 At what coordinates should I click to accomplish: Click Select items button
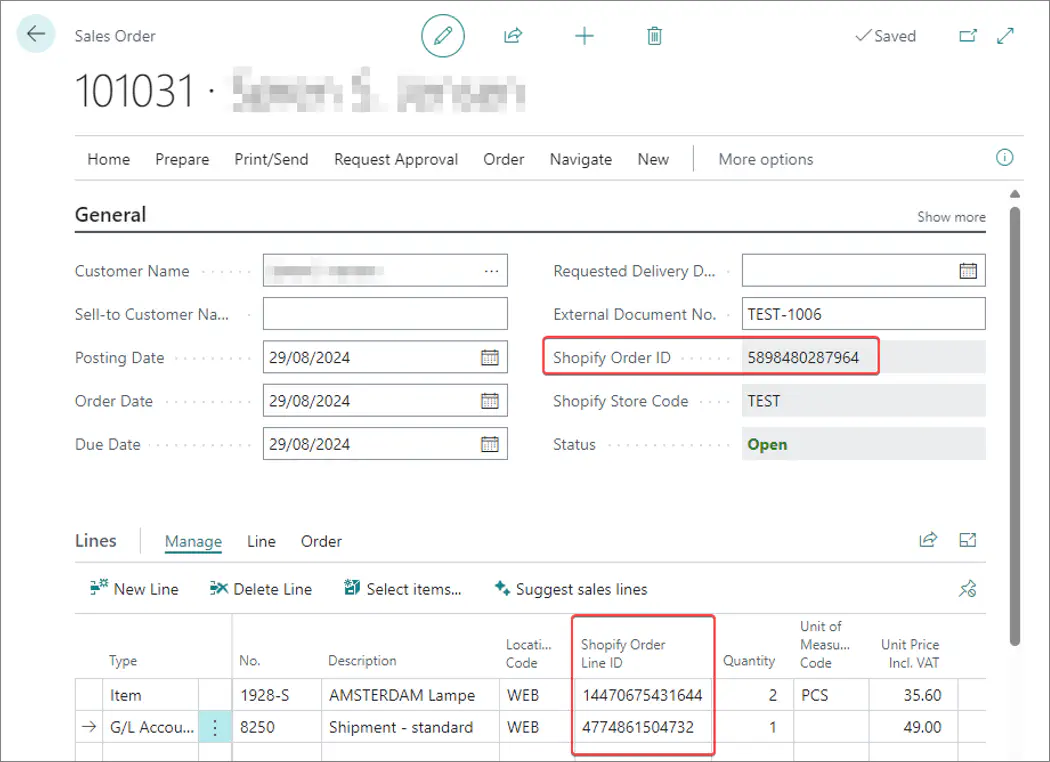[402, 589]
